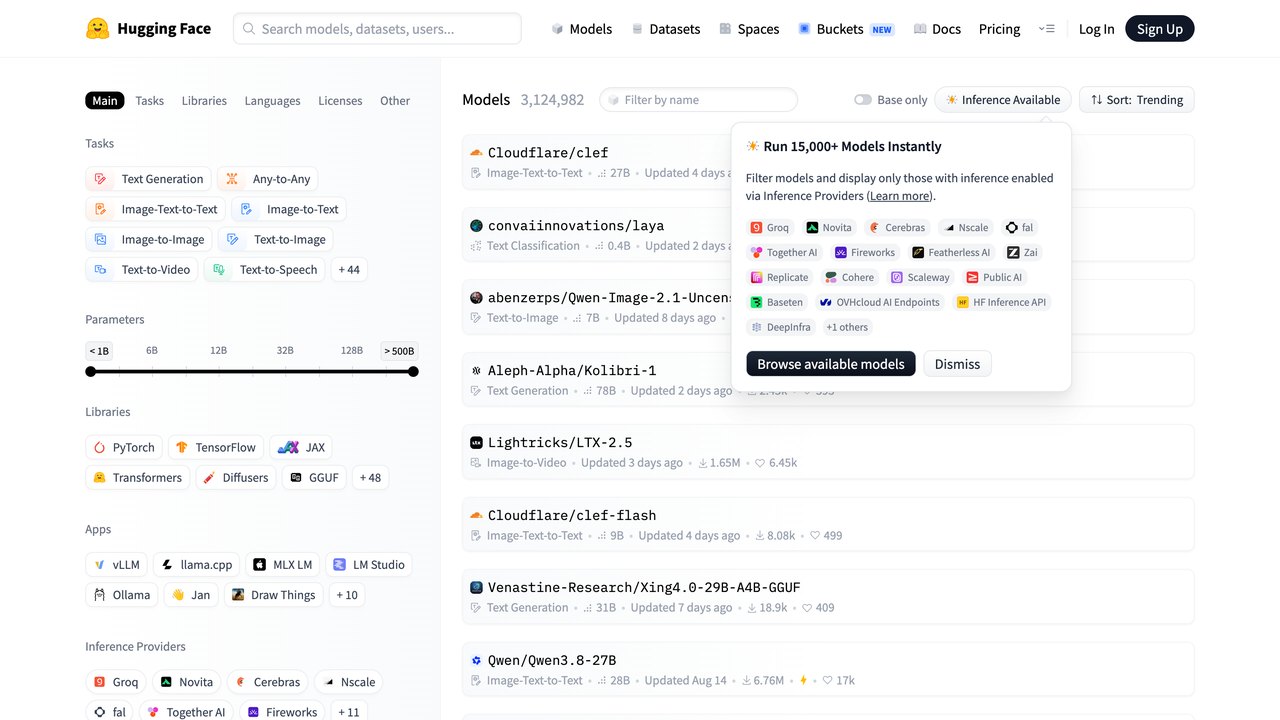Click Browse available models button
Screen dimensions: 1280x720
tap(831, 364)
